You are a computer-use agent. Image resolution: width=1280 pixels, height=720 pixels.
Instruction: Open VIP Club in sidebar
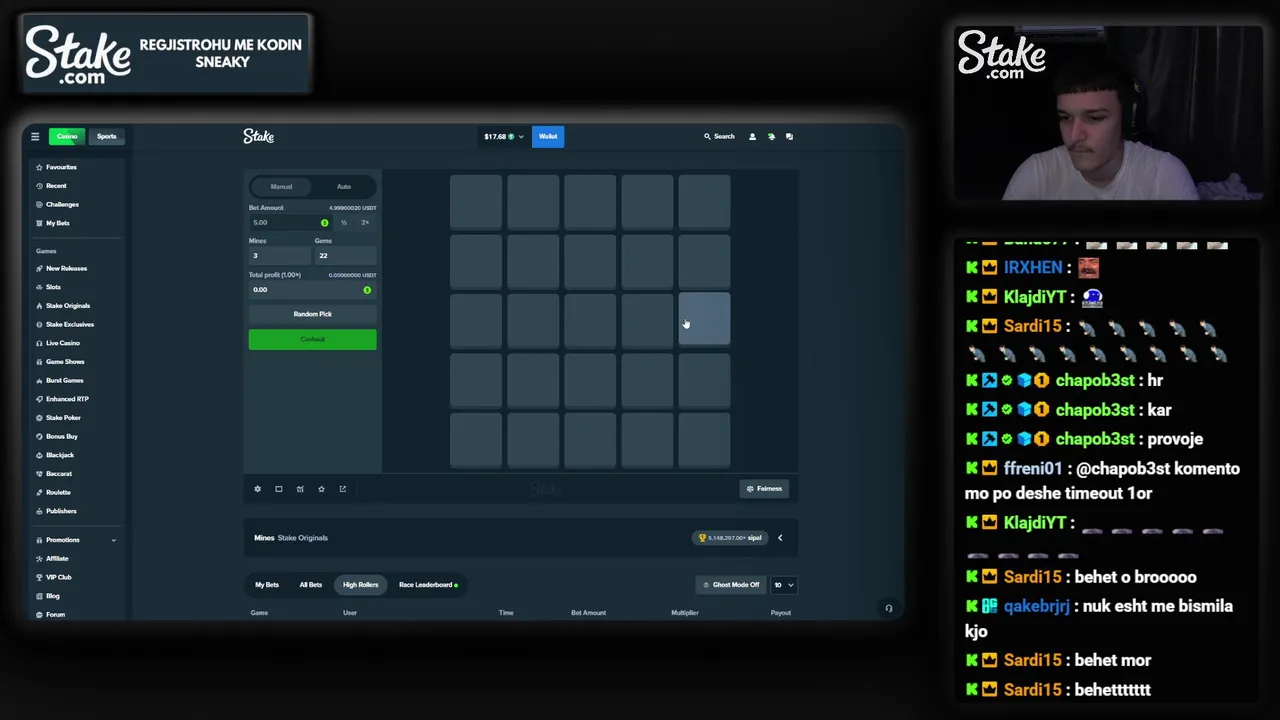tap(54, 577)
